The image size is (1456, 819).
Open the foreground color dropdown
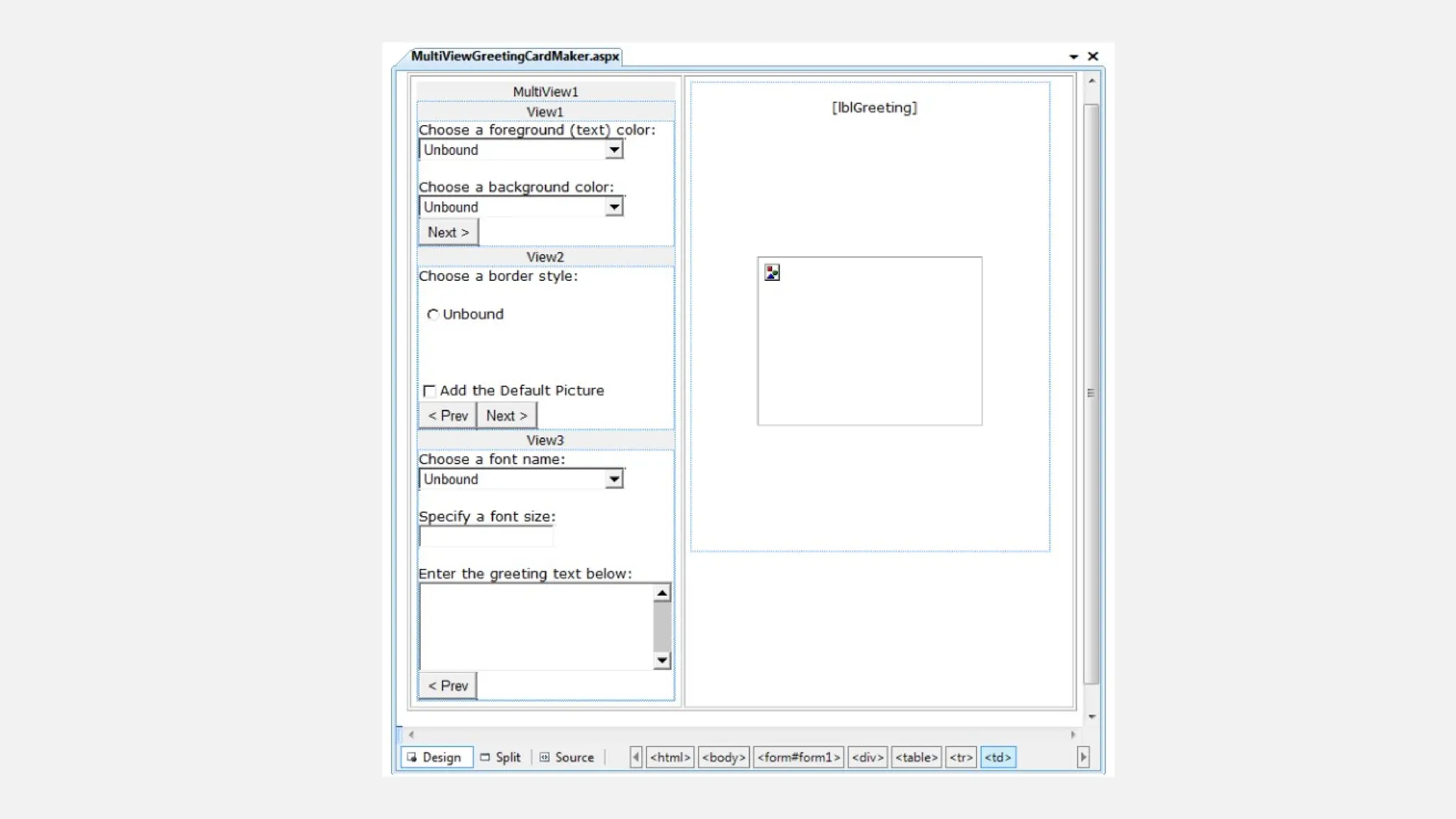(x=614, y=150)
